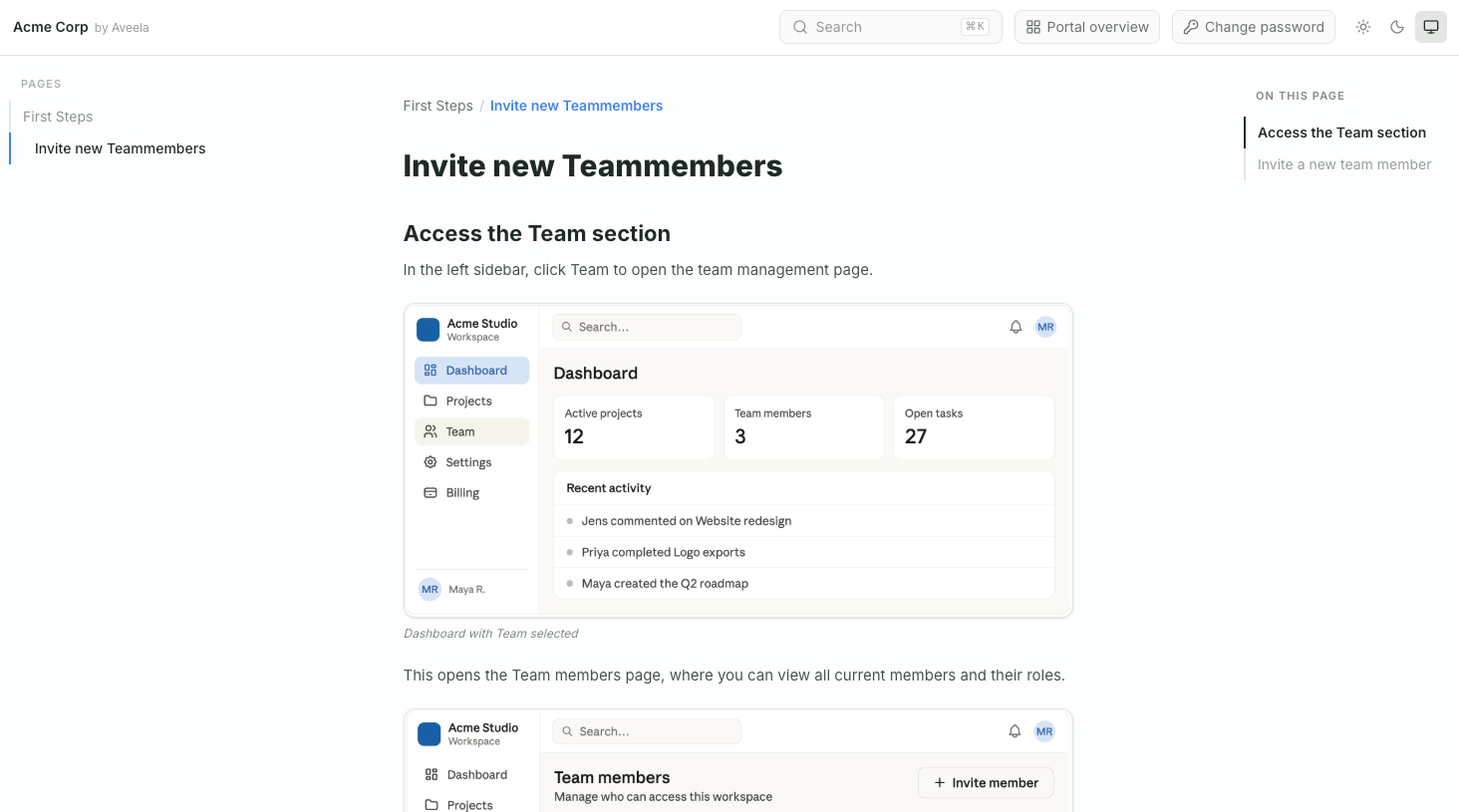This screenshot has height=812, width=1459.
Task: Click the Open tasks 27 card
Action: click(x=974, y=427)
